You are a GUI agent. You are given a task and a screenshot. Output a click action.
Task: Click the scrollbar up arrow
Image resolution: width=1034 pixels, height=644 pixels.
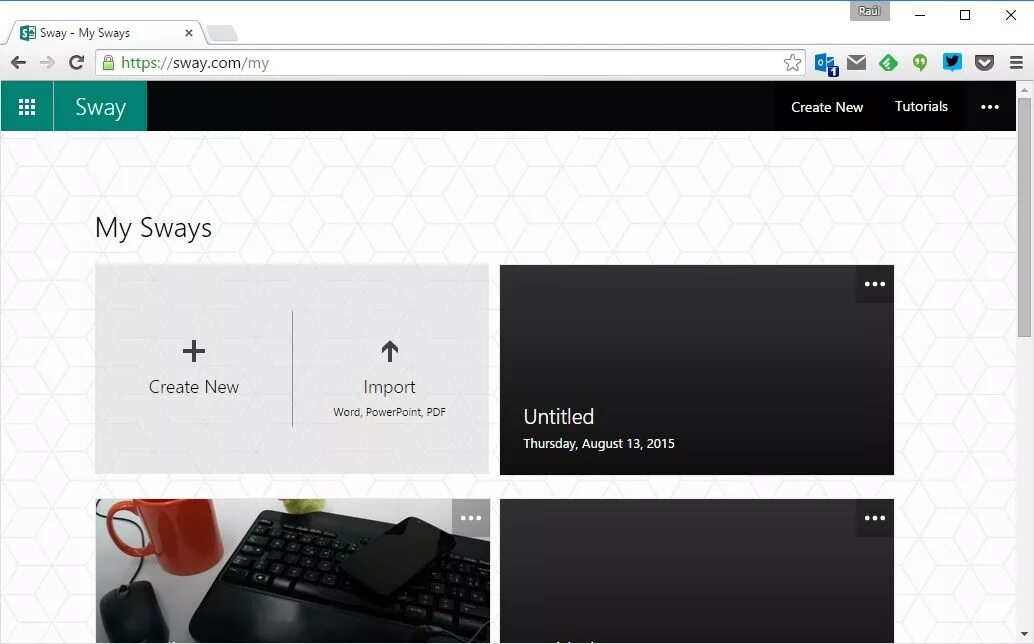tap(1023, 90)
